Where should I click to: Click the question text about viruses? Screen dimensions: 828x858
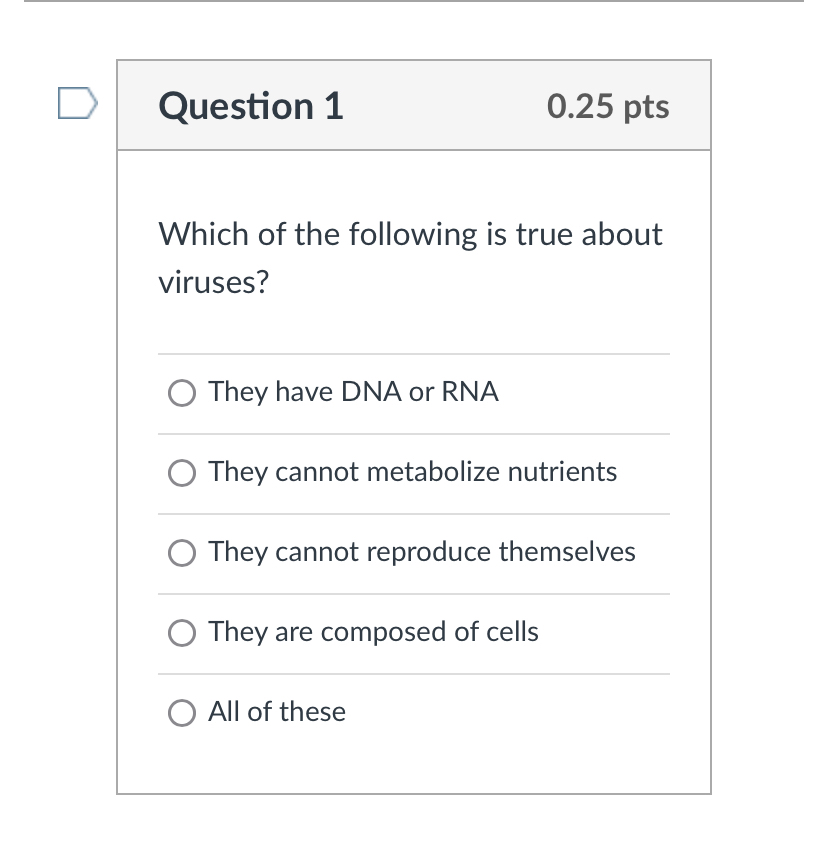[x=410, y=257]
